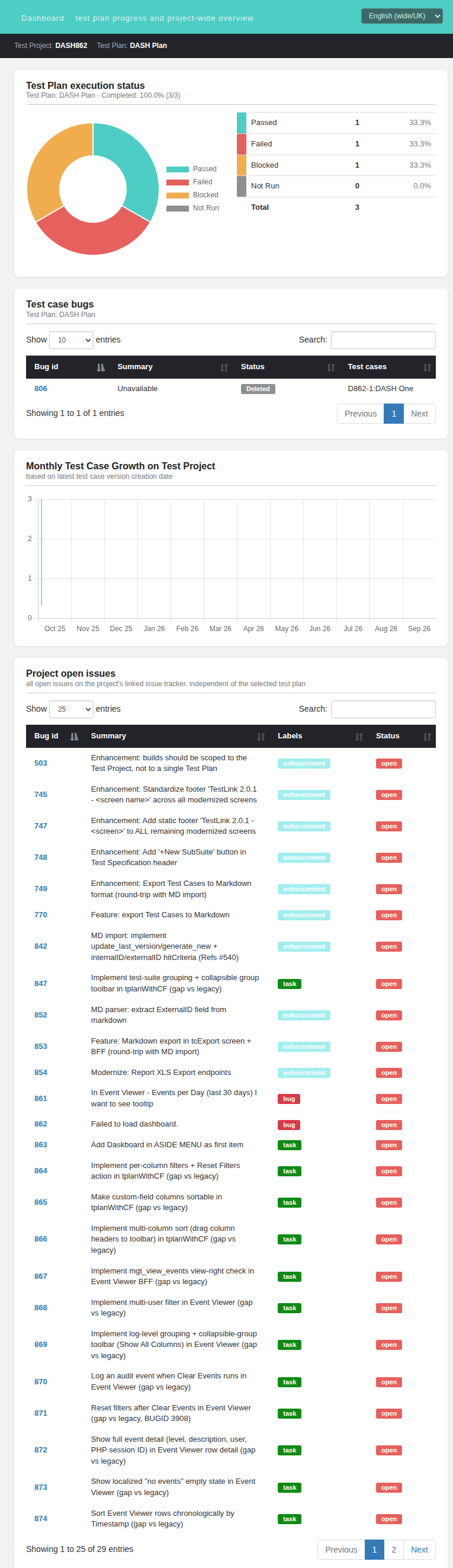
Task: Click the Project open issues search field
Action: point(383,709)
